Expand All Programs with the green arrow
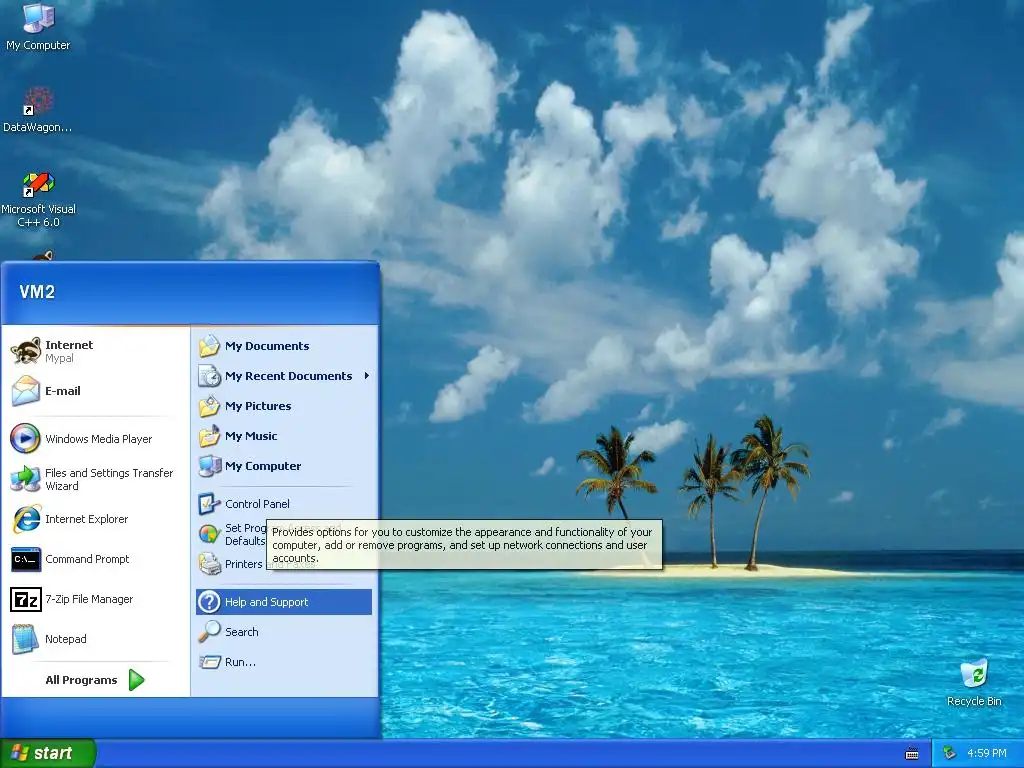1024x768 pixels. pyautogui.click(x=136, y=680)
